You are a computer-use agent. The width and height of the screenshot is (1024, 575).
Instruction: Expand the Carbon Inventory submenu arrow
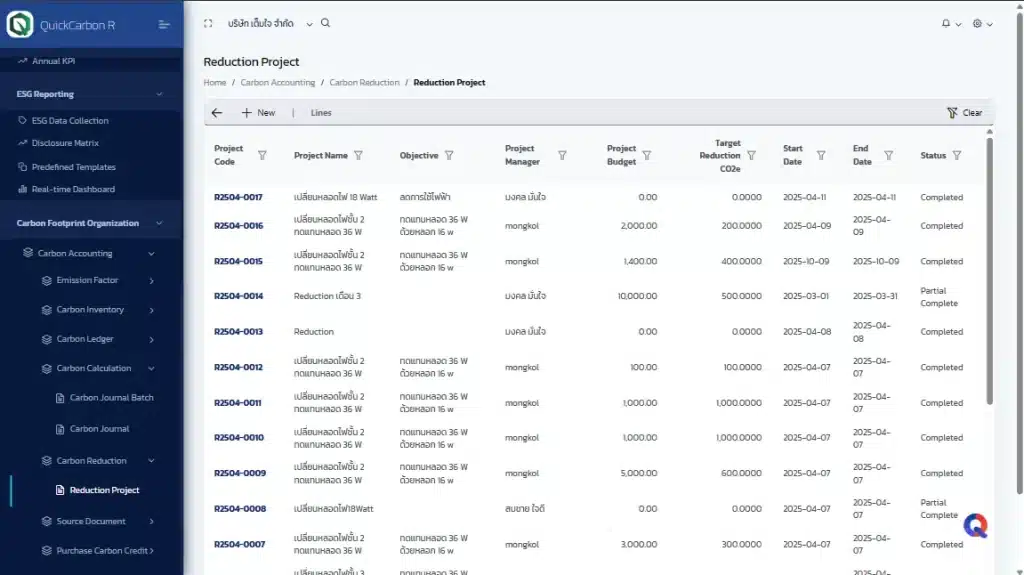click(152, 310)
